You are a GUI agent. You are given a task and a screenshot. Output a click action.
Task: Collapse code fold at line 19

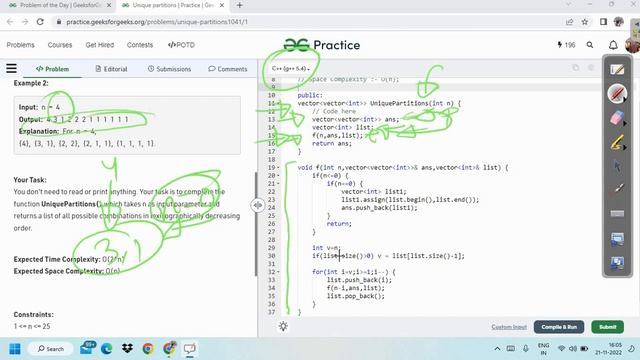click(x=279, y=167)
